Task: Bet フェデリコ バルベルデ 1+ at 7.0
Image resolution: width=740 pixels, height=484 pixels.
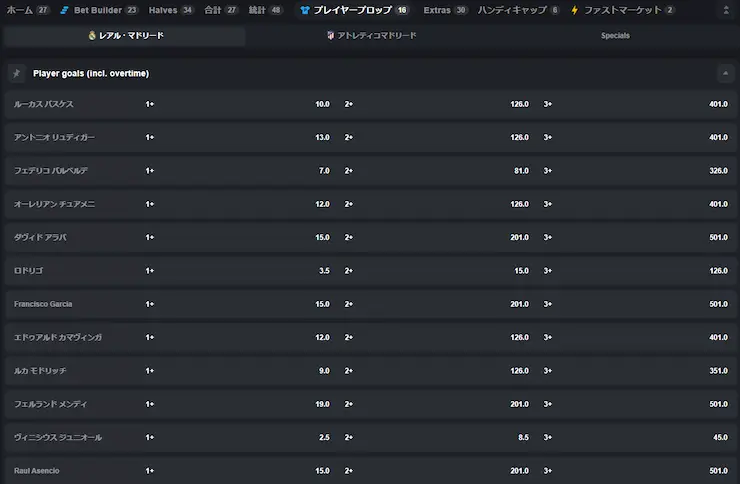Action: (x=237, y=171)
